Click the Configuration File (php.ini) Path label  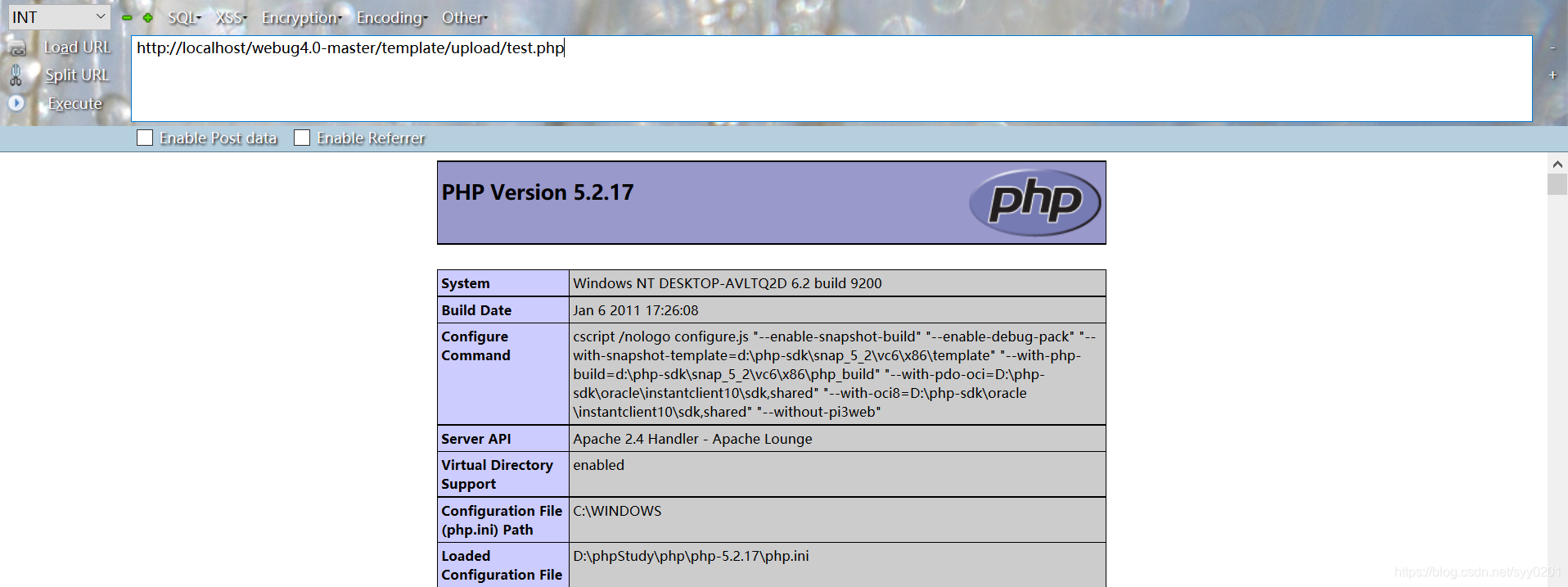click(x=502, y=520)
